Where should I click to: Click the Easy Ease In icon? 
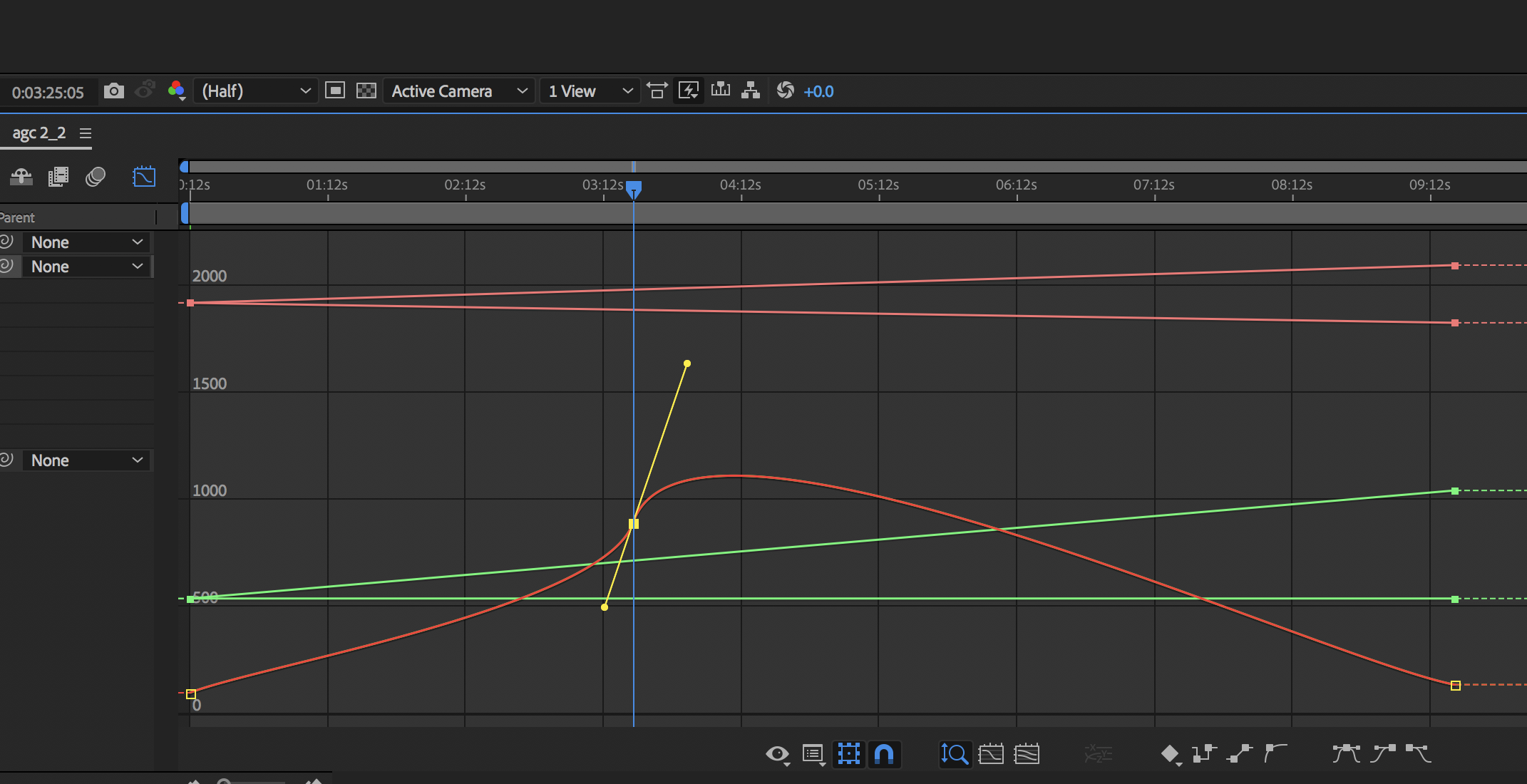tap(1382, 753)
